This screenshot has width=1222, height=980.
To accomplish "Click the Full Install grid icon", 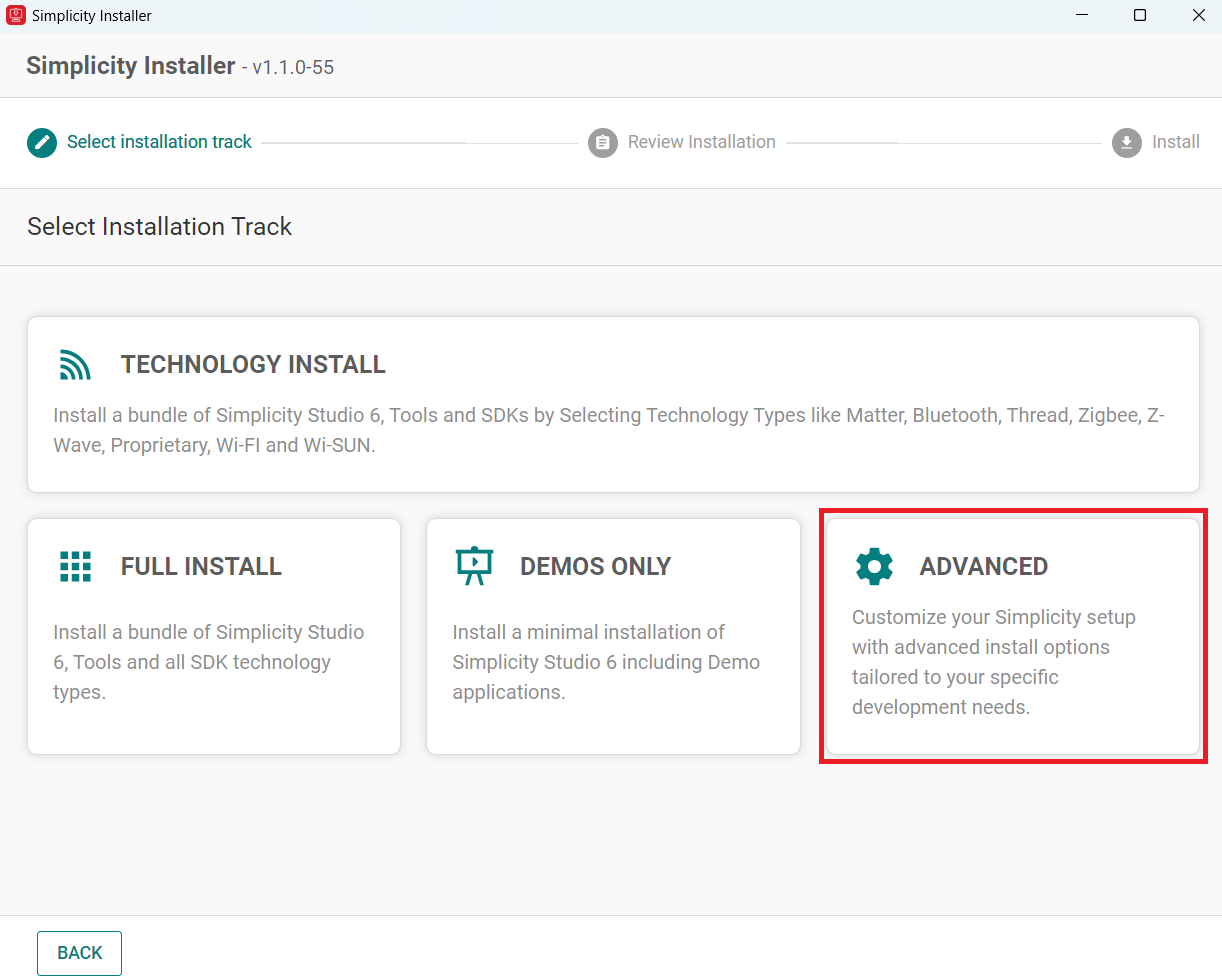I will coord(75,566).
